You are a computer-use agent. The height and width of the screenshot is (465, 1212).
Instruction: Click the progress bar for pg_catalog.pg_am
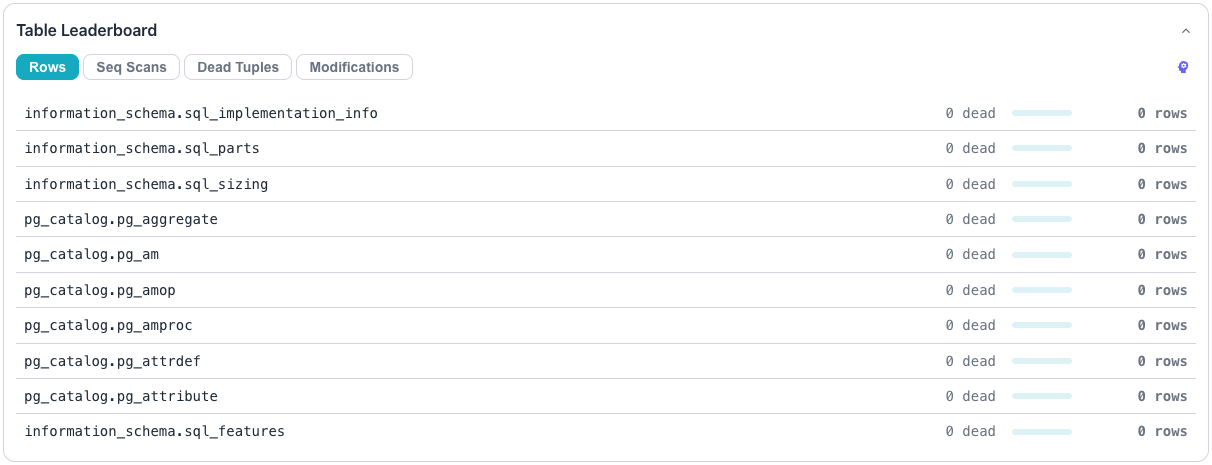point(1042,255)
